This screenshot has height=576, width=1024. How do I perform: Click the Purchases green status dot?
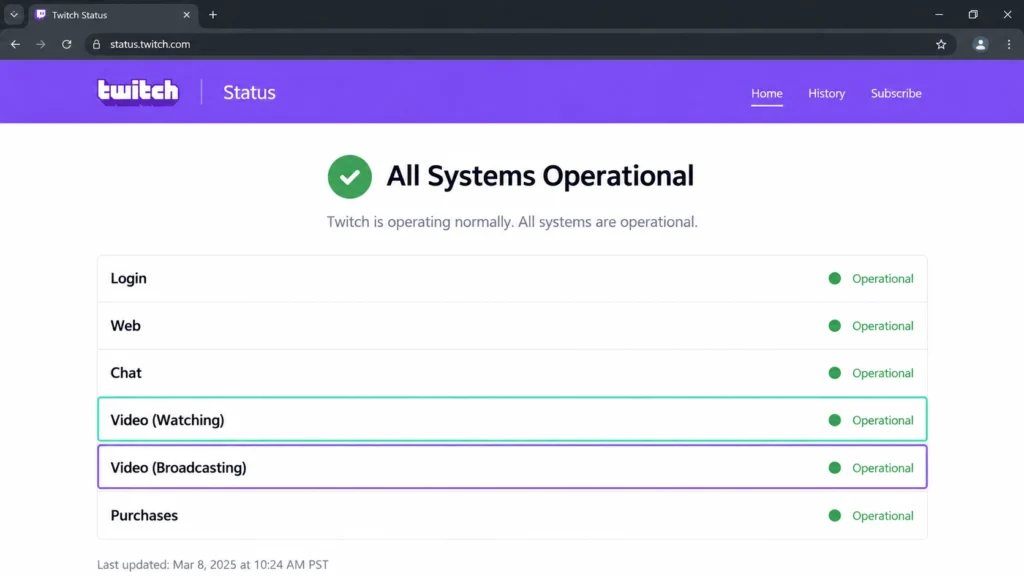[835, 515]
